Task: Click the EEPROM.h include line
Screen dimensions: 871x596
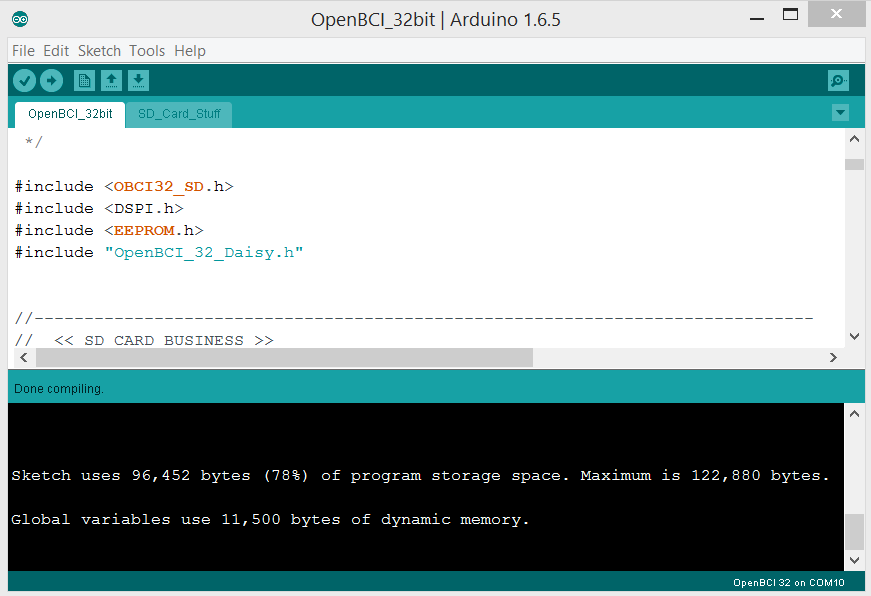Action: coord(109,231)
